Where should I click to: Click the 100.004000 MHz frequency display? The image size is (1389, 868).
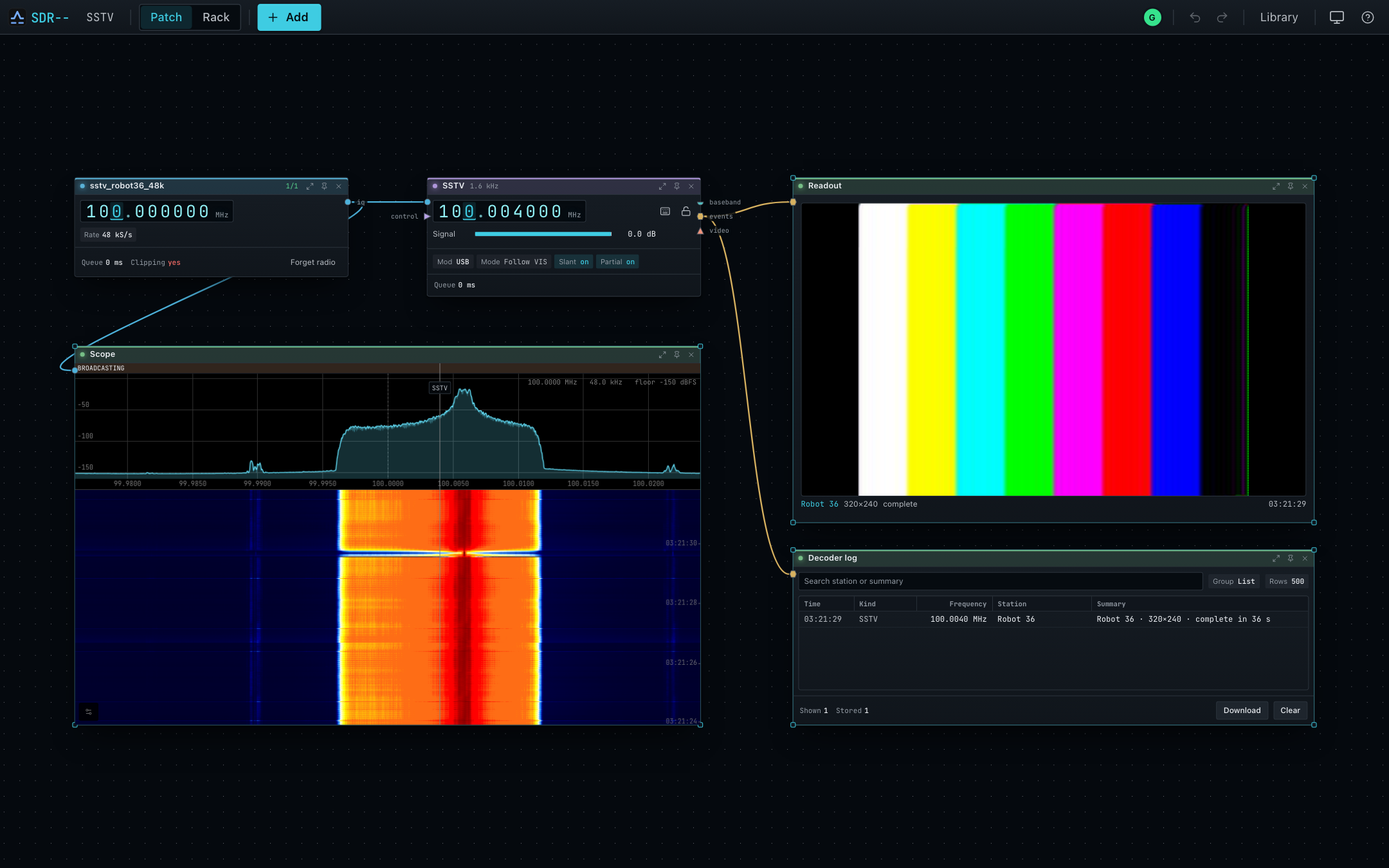tap(509, 212)
